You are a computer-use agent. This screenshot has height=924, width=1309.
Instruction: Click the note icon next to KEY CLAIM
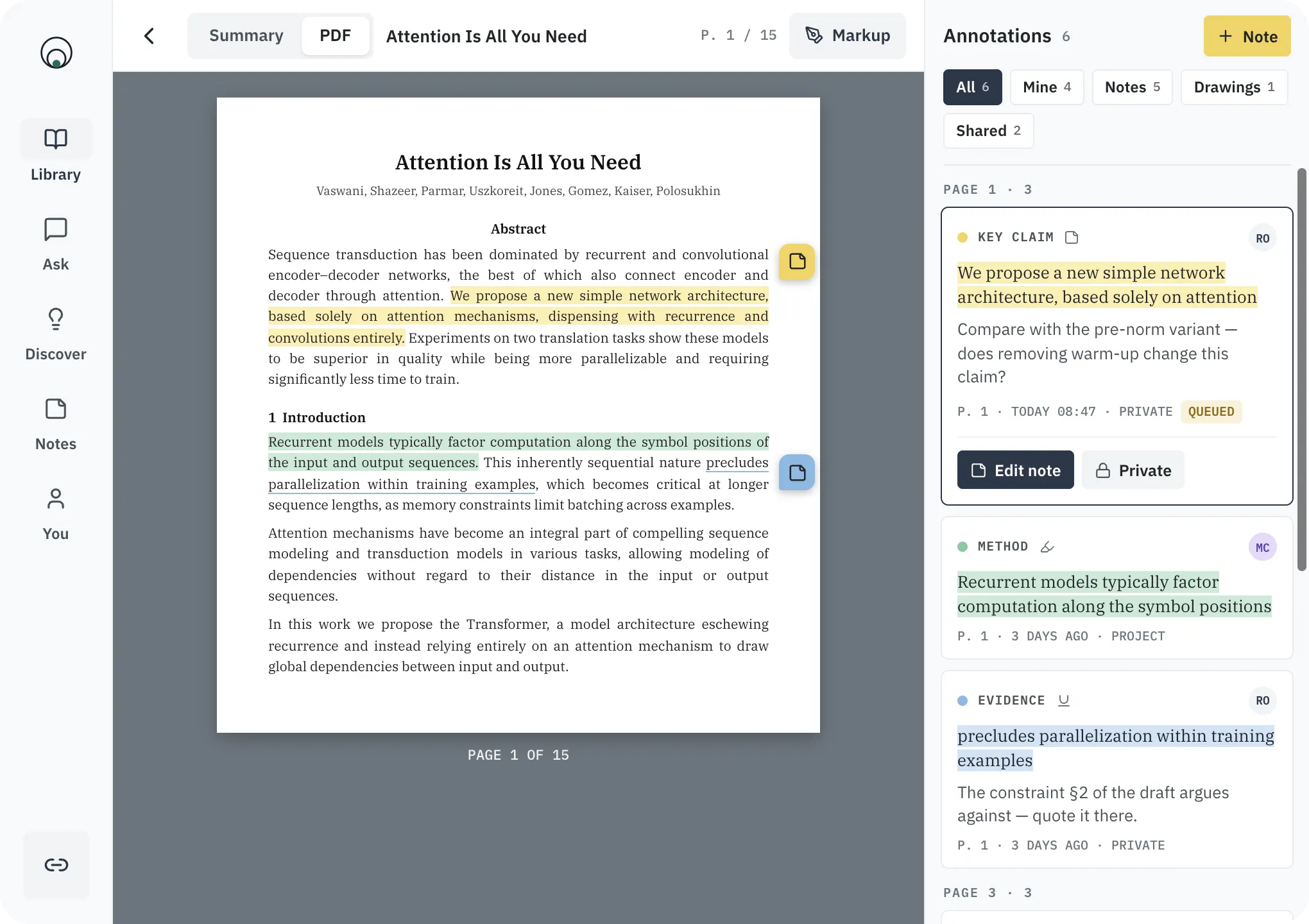1072,237
